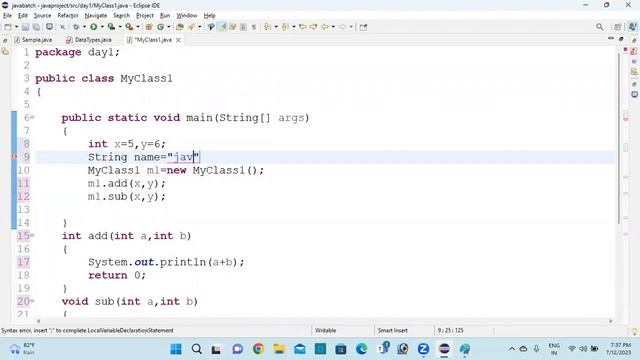This screenshot has width=640, height=360.
Task: Click the Coverage run icon
Action: click(x=111, y=27)
